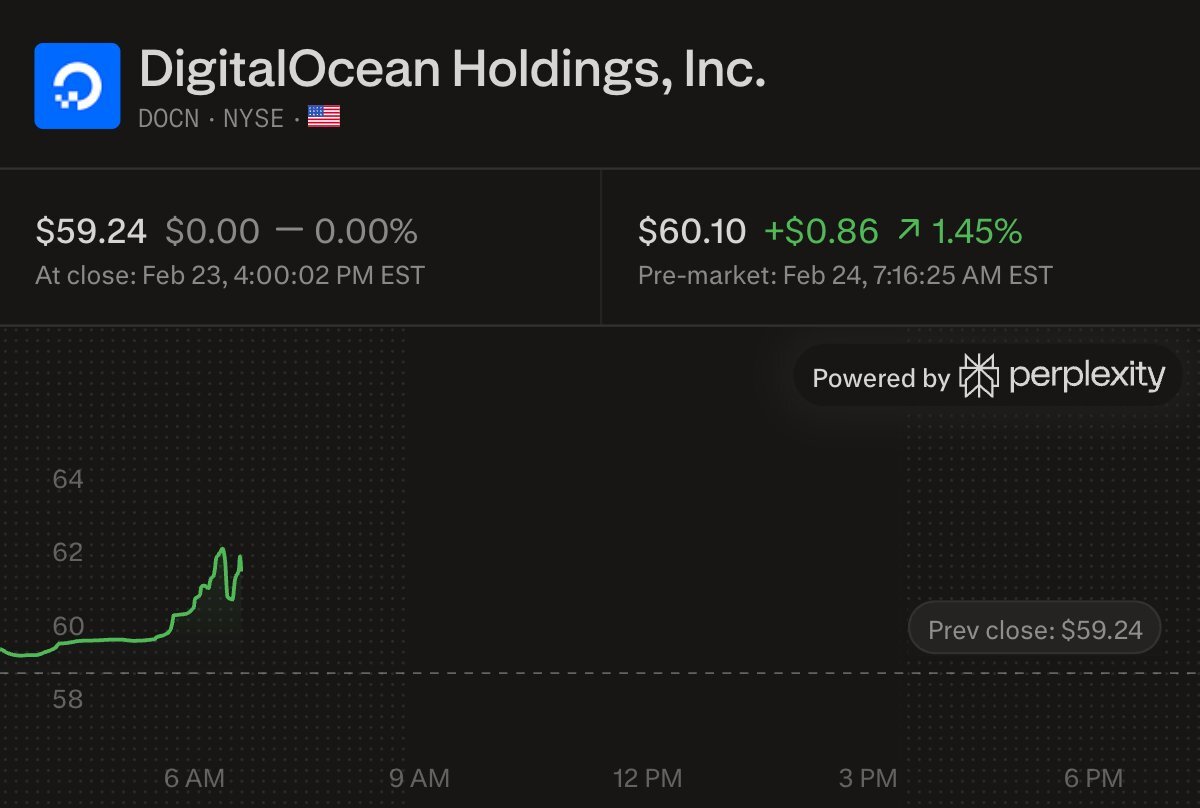The height and width of the screenshot is (808, 1200).
Task: Click the $59.24 closing price
Action: point(91,232)
